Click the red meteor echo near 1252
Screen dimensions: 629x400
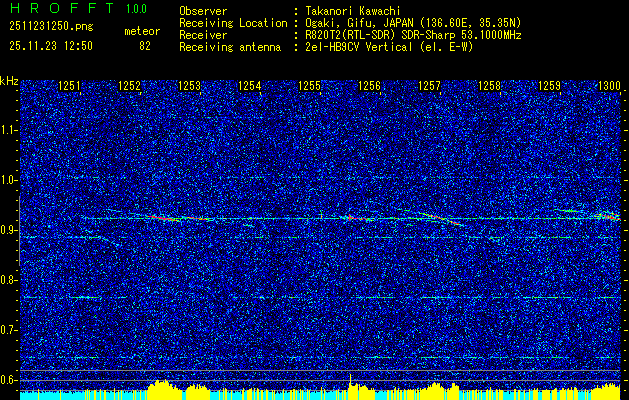[x=162, y=218]
